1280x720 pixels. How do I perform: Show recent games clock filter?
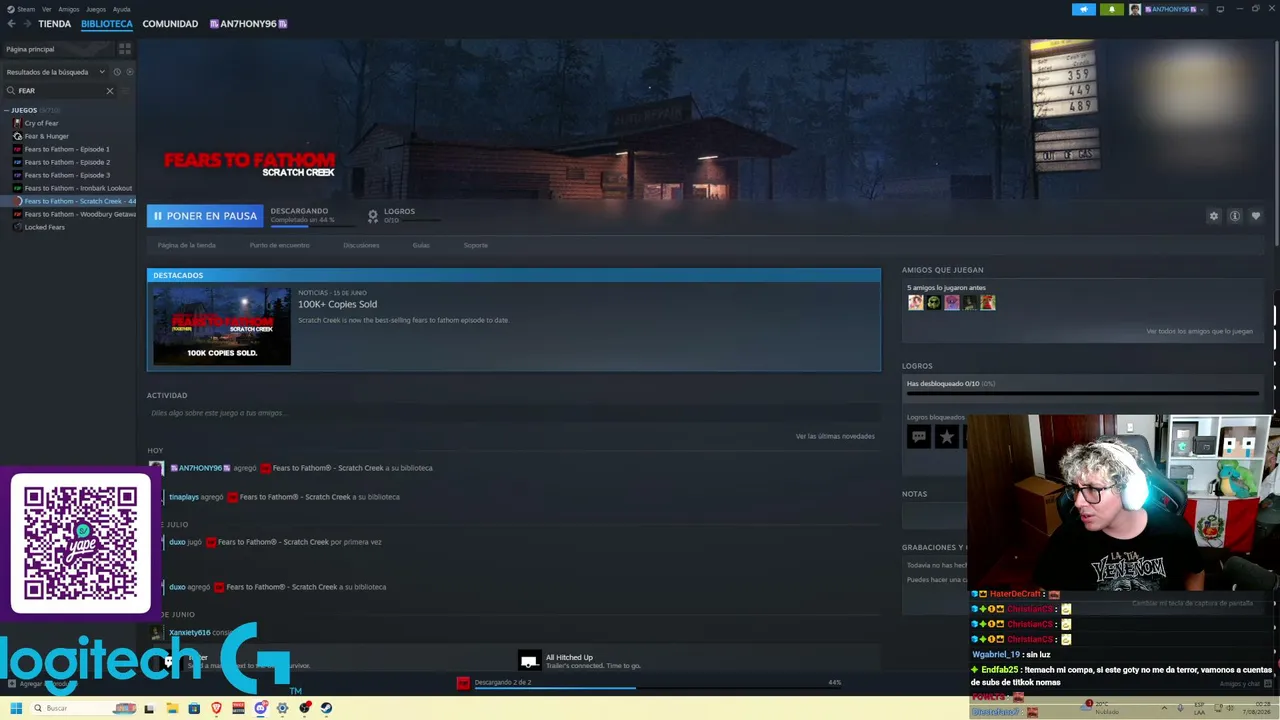click(117, 72)
